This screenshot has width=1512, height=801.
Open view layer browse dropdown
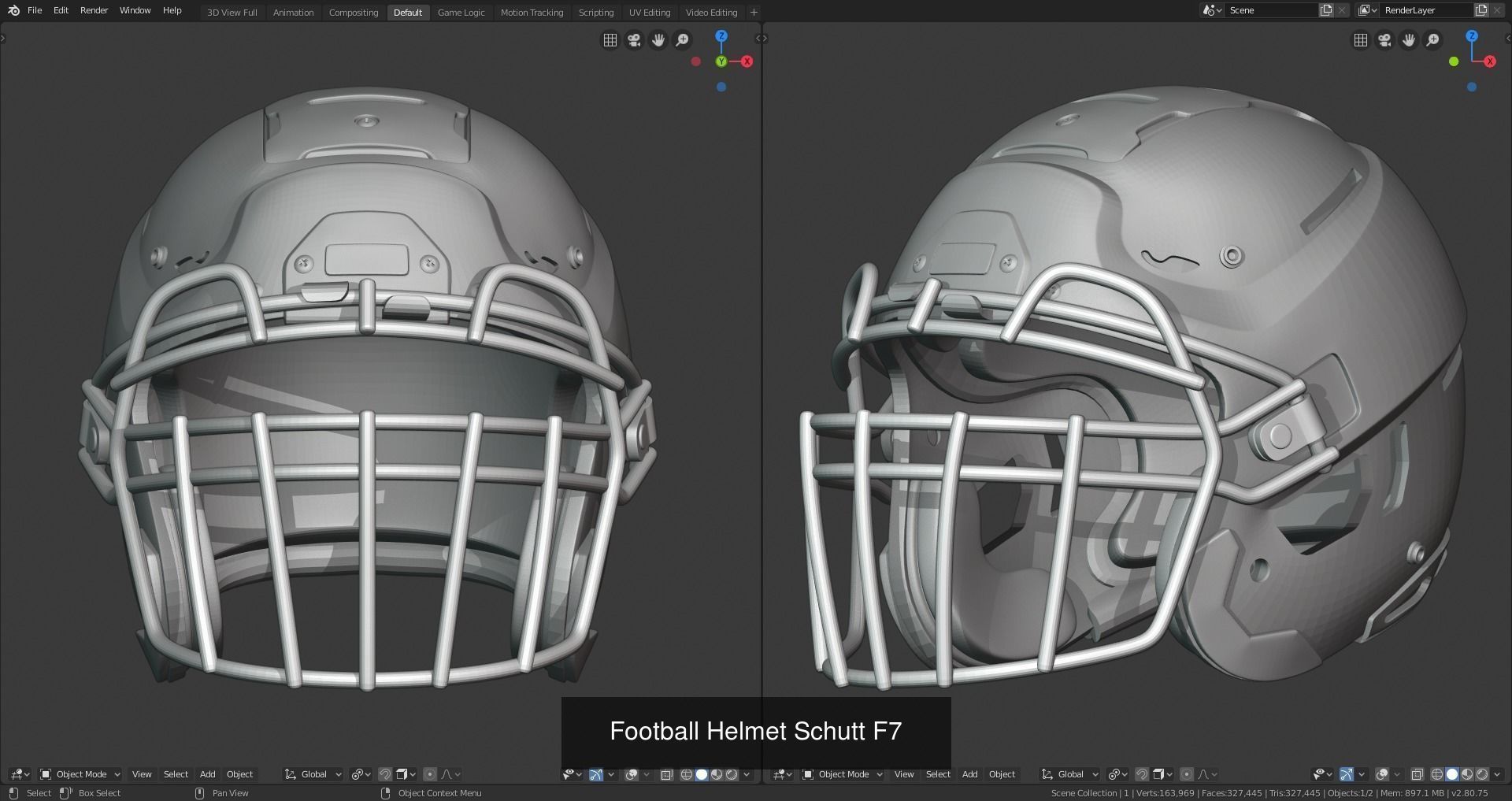(x=1367, y=10)
